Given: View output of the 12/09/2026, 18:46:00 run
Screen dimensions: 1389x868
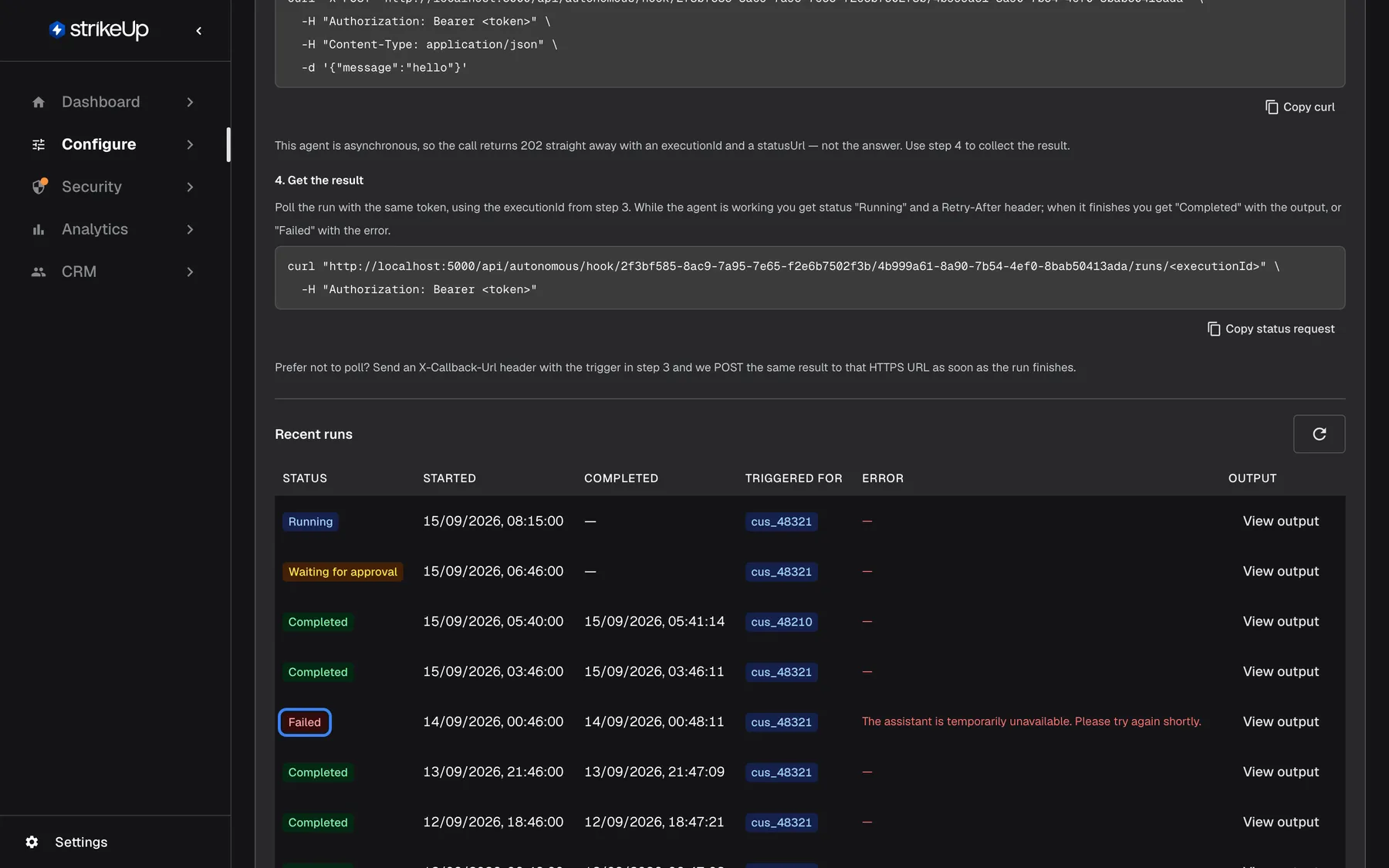Looking at the screenshot, I should click(x=1280, y=822).
